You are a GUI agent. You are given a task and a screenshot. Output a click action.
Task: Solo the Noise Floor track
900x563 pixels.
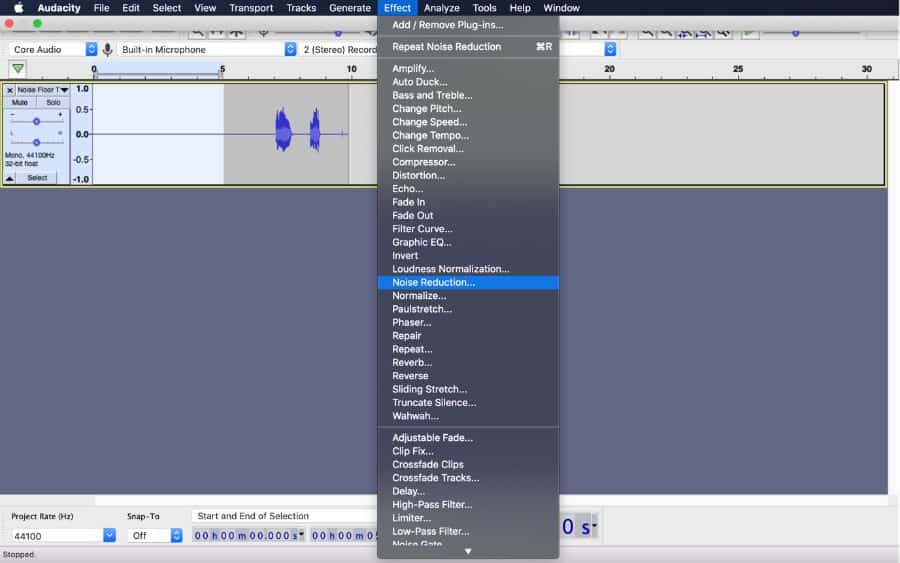pos(53,103)
